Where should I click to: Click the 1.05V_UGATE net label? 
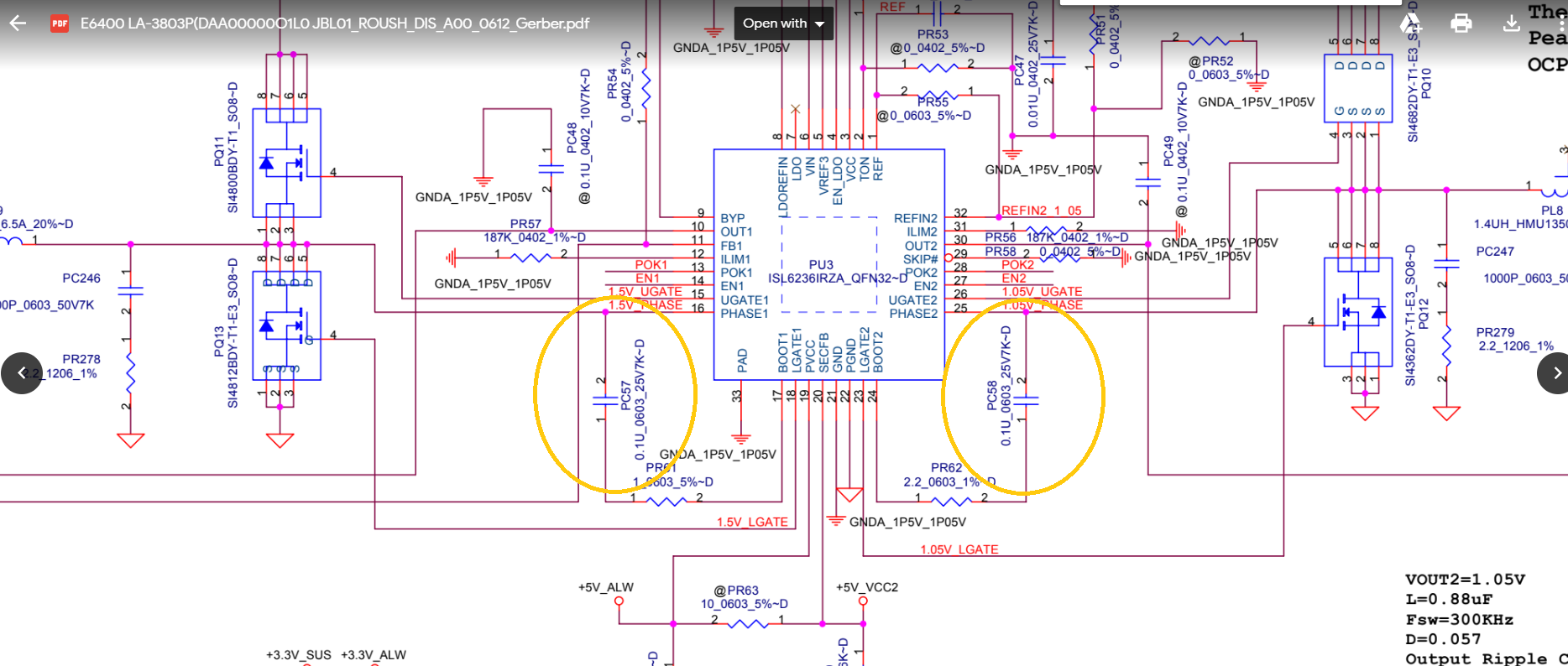[1042, 291]
